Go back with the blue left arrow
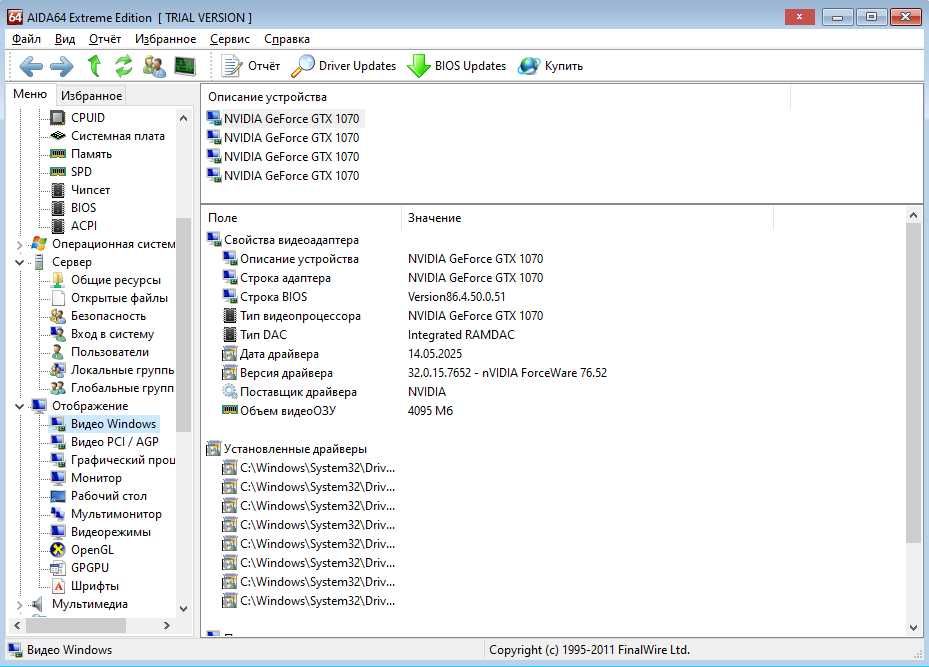 [x=31, y=66]
